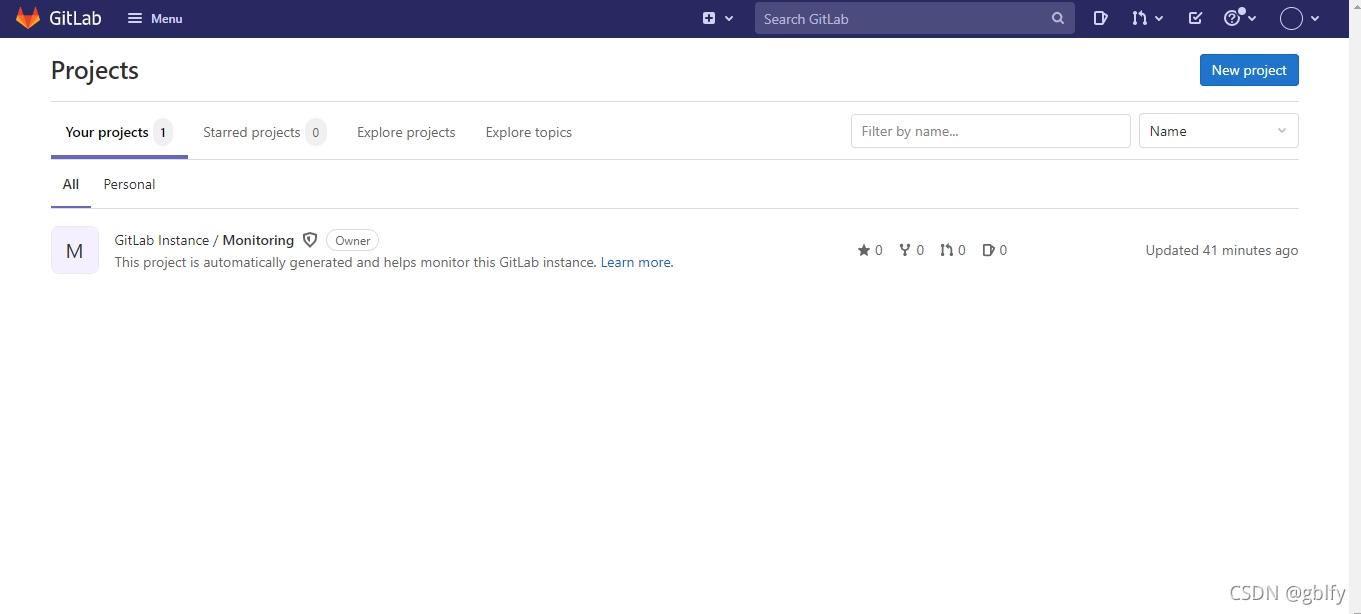1361x614 pixels.
Task: Click the issues count icon in project row
Action: click(x=988, y=250)
